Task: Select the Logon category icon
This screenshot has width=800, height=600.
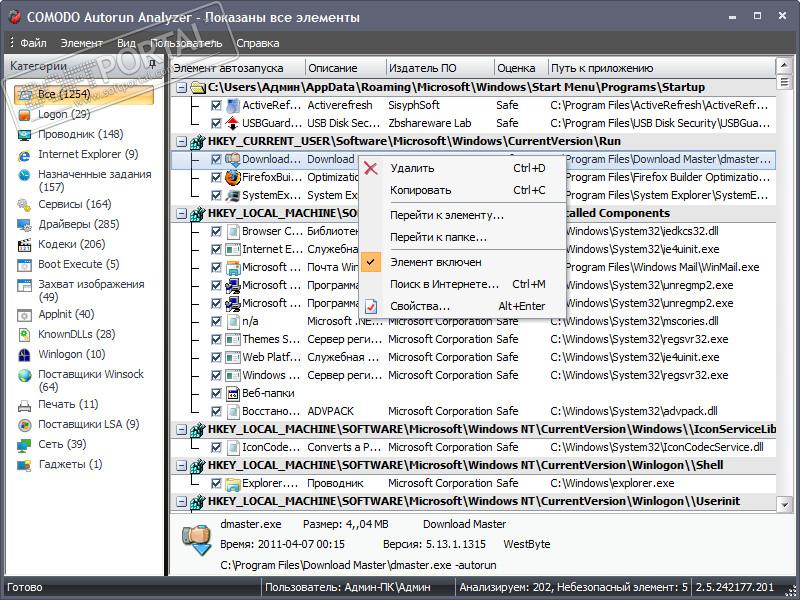Action: 24,115
